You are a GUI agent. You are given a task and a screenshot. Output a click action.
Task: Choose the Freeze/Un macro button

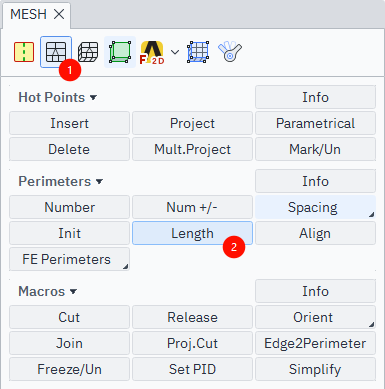click(x=69, y=369)
